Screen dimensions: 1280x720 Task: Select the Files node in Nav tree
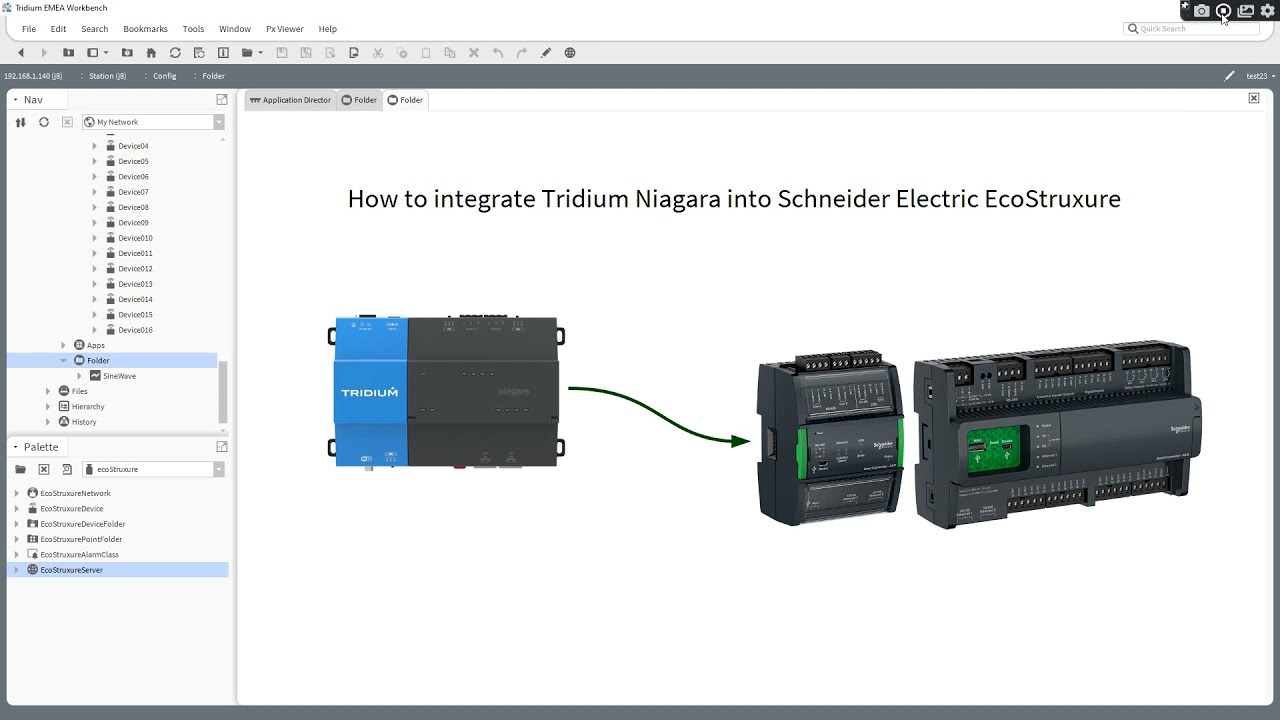79,391
